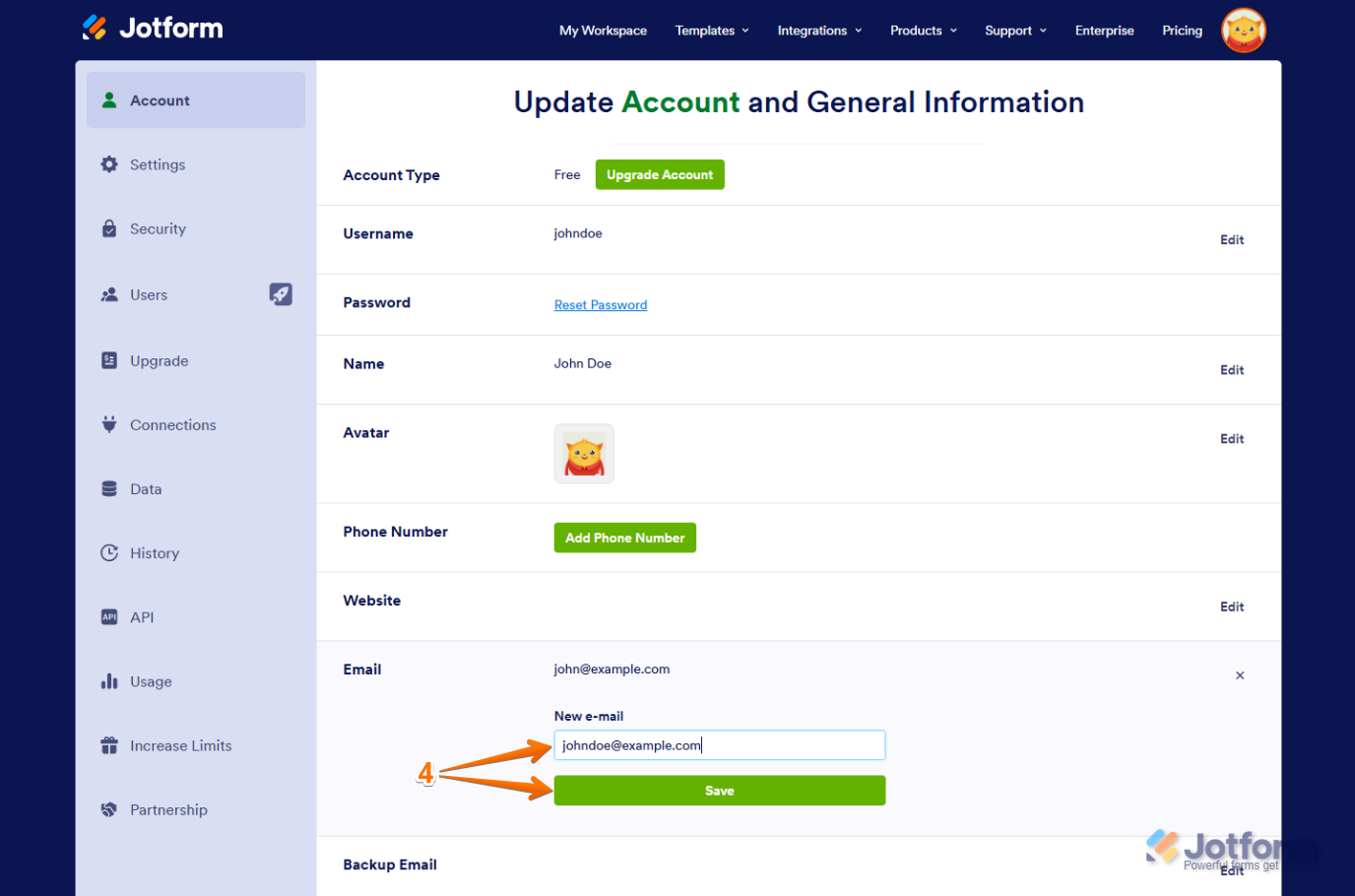Screen dimensions: 1355x896
Task: Edit the Username field
Action: (x=1232, y=239)
